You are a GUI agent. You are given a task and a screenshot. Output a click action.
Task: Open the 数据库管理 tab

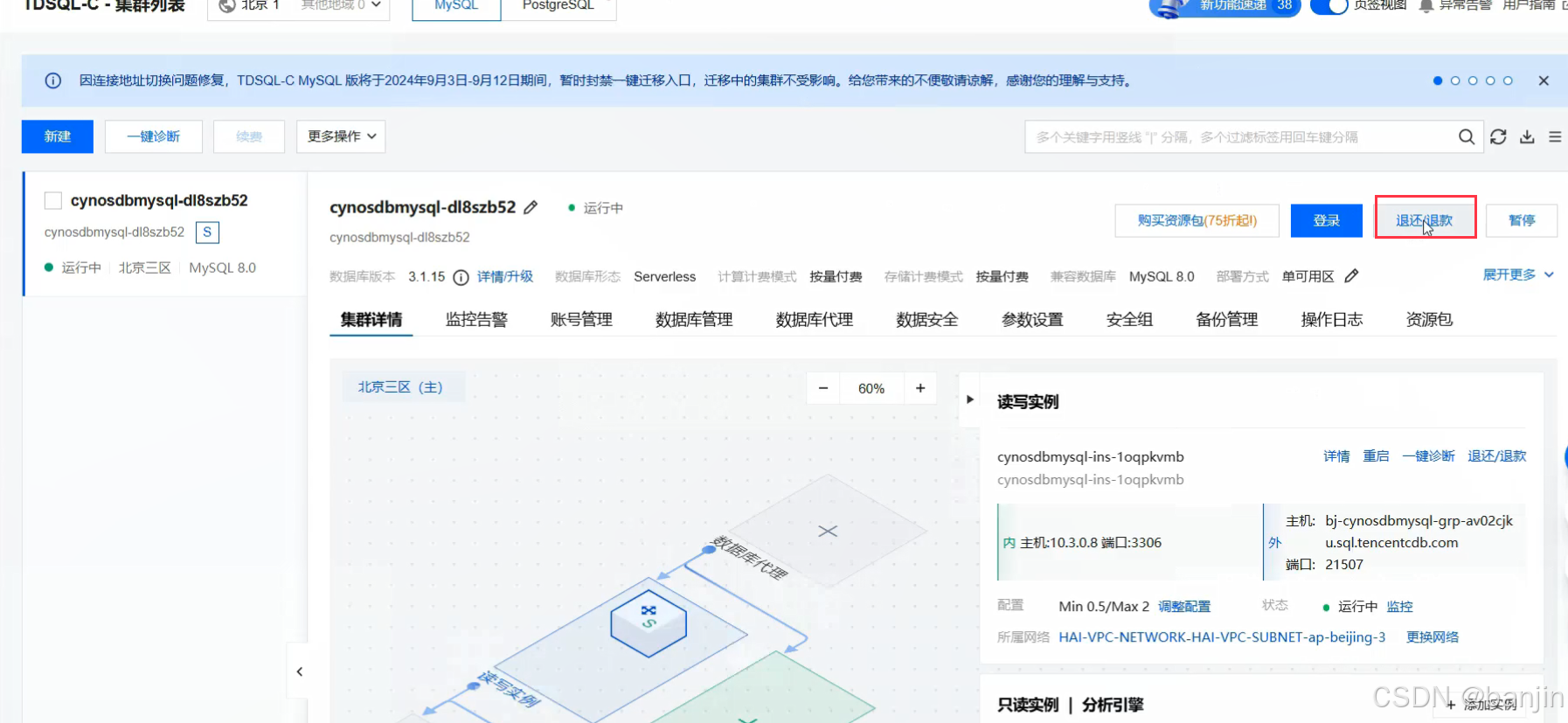pos(694,320)
